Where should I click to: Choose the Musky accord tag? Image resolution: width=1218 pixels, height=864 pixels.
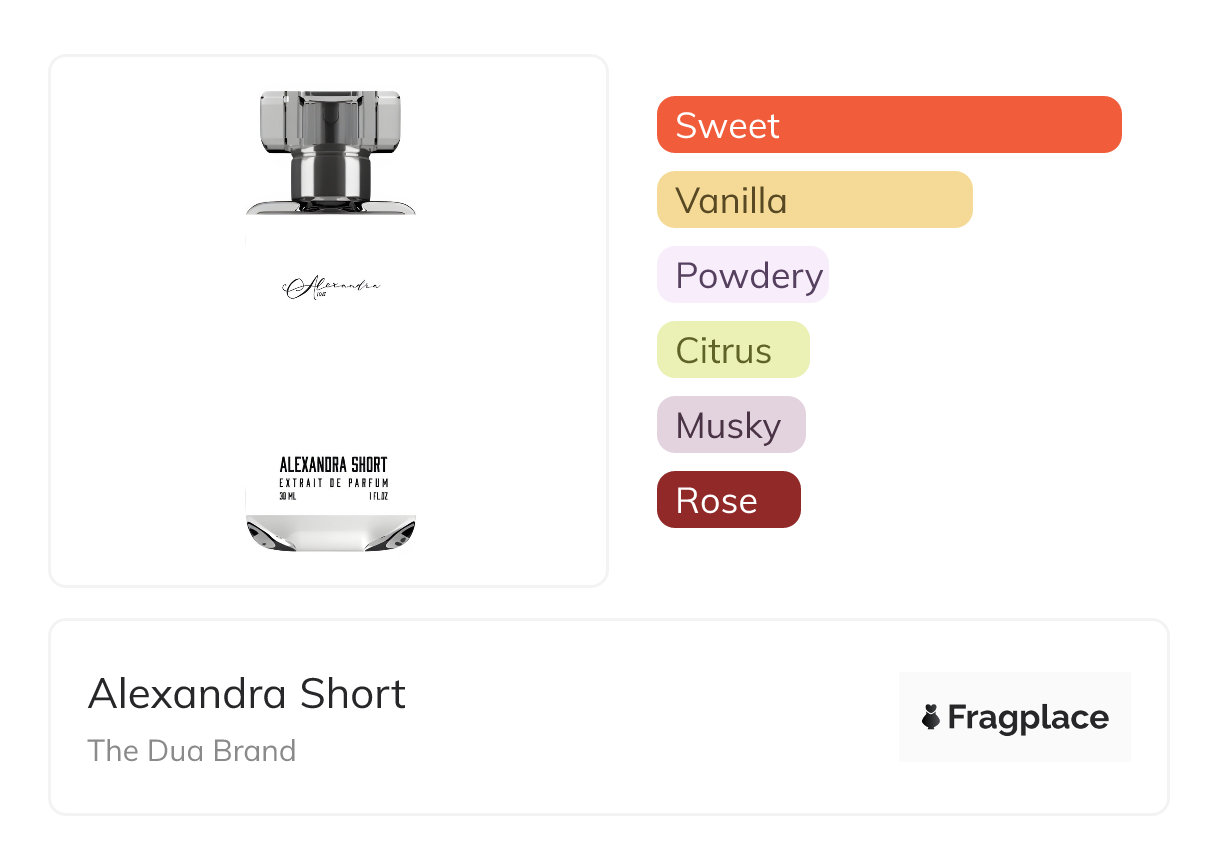coord(730,425)
